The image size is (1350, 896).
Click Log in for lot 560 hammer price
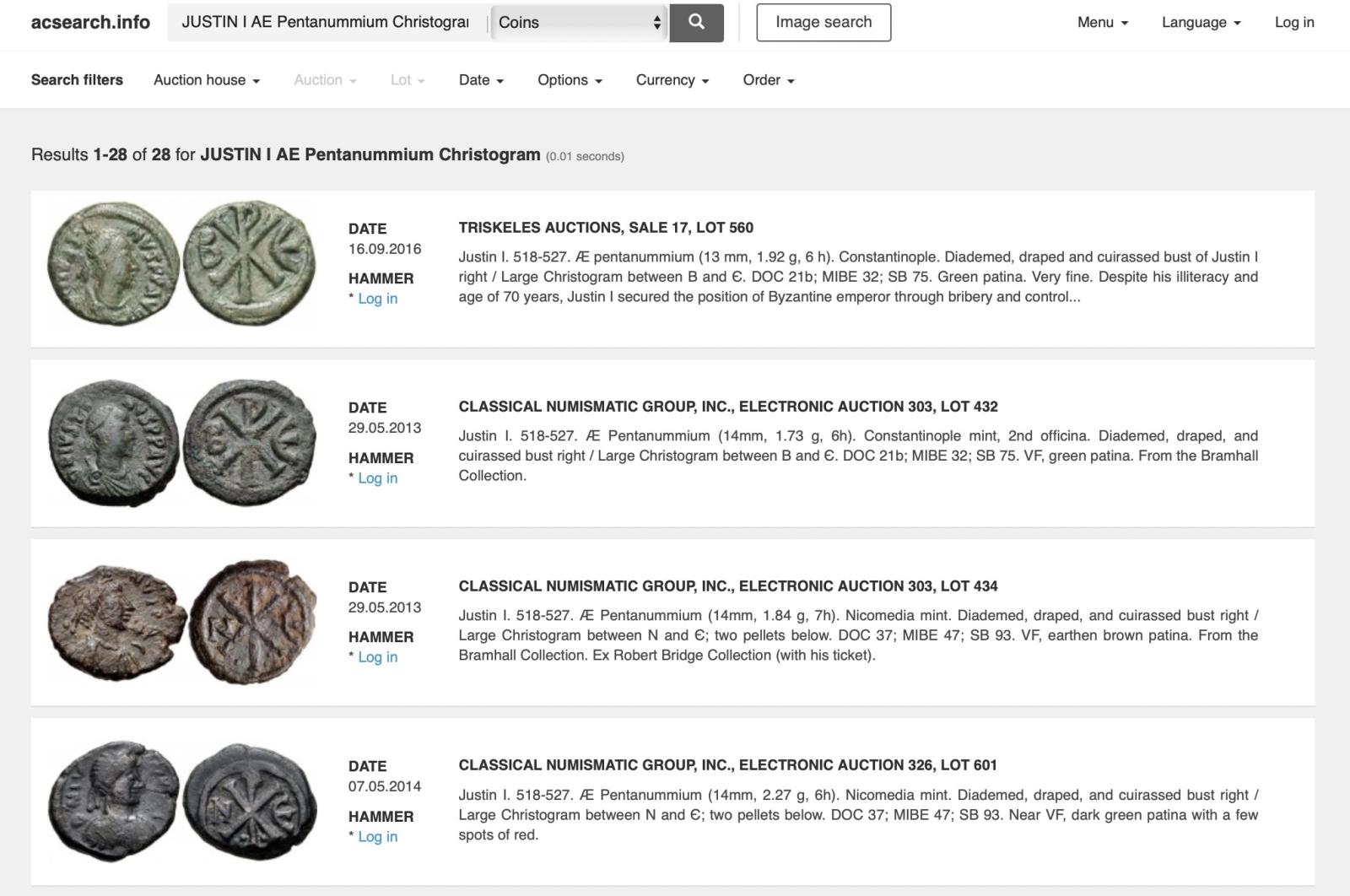click(x=377, y=299)
